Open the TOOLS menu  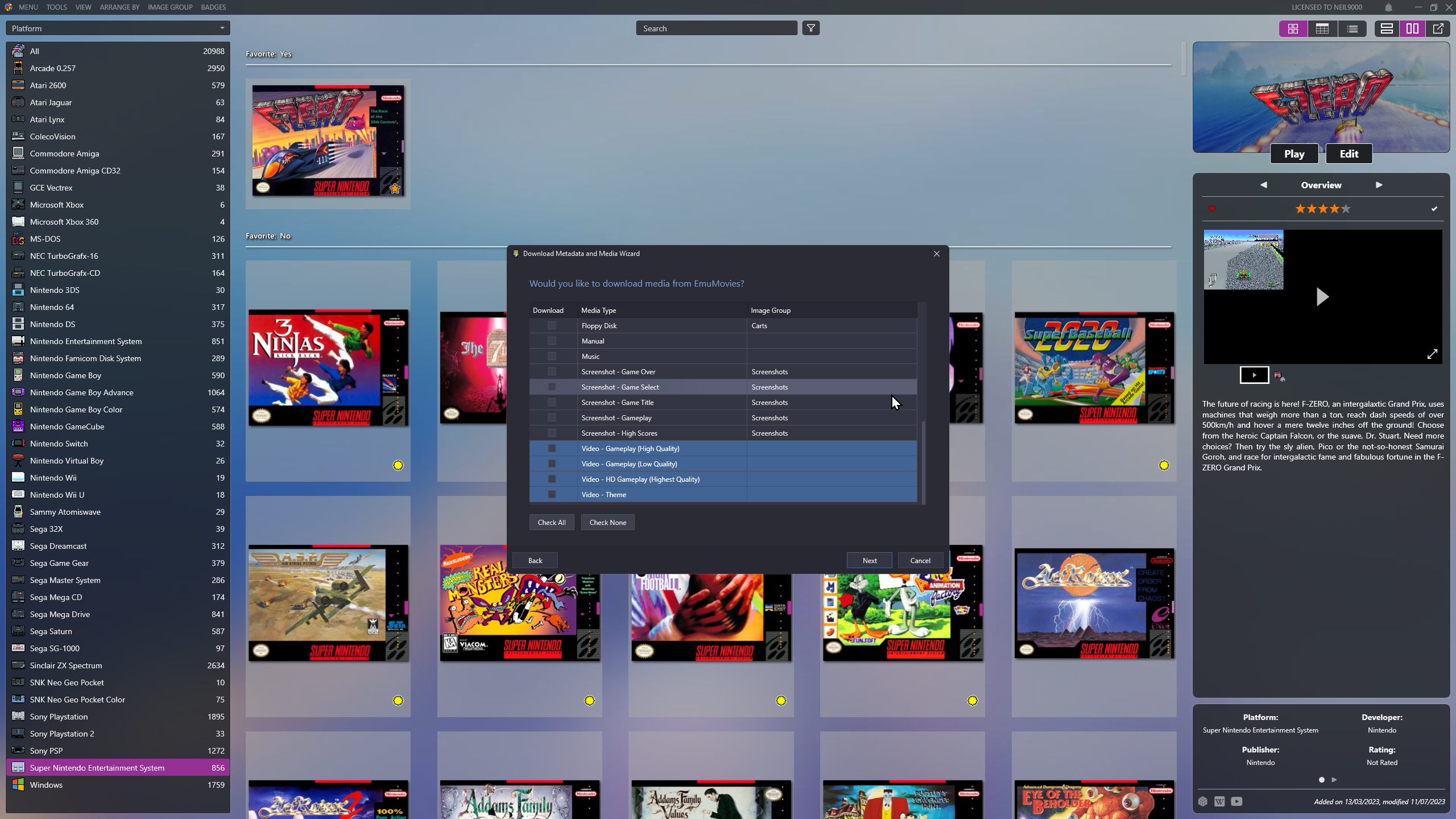[x=56, y=7]
